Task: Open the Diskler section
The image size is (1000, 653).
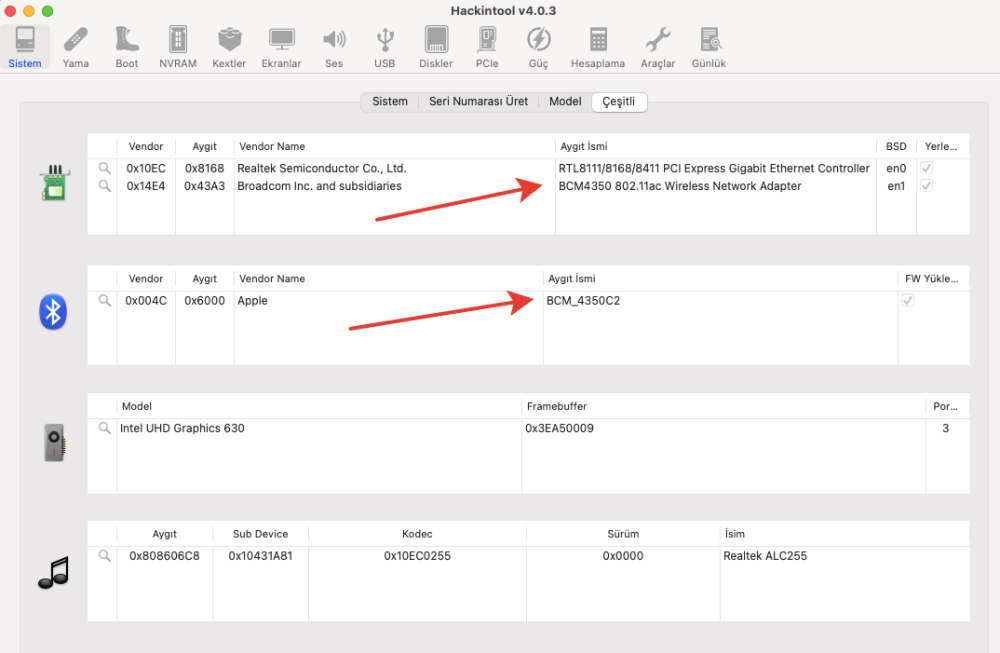Action: [x=436, y=47]
